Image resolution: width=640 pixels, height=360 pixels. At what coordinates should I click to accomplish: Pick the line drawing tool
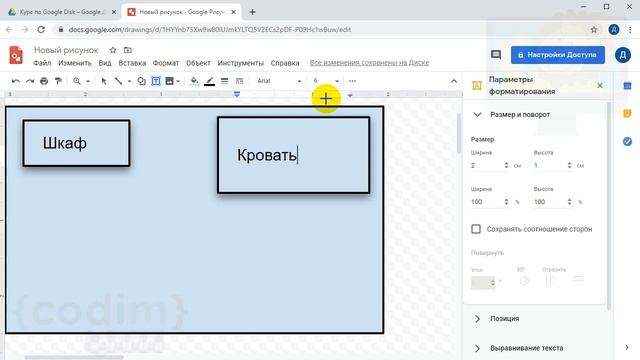pos(118,81)
